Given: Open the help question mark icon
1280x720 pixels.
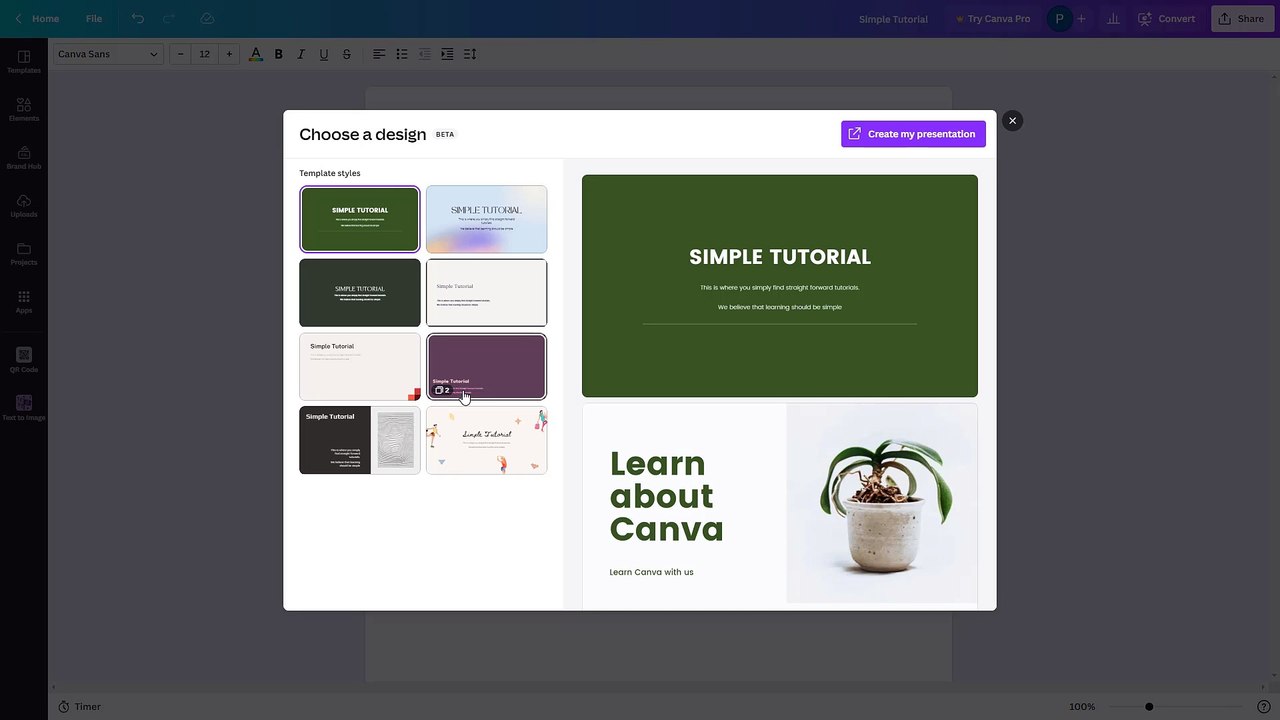Looking at the screenshot, I should pyautogui.click(x=1263, y=707).
